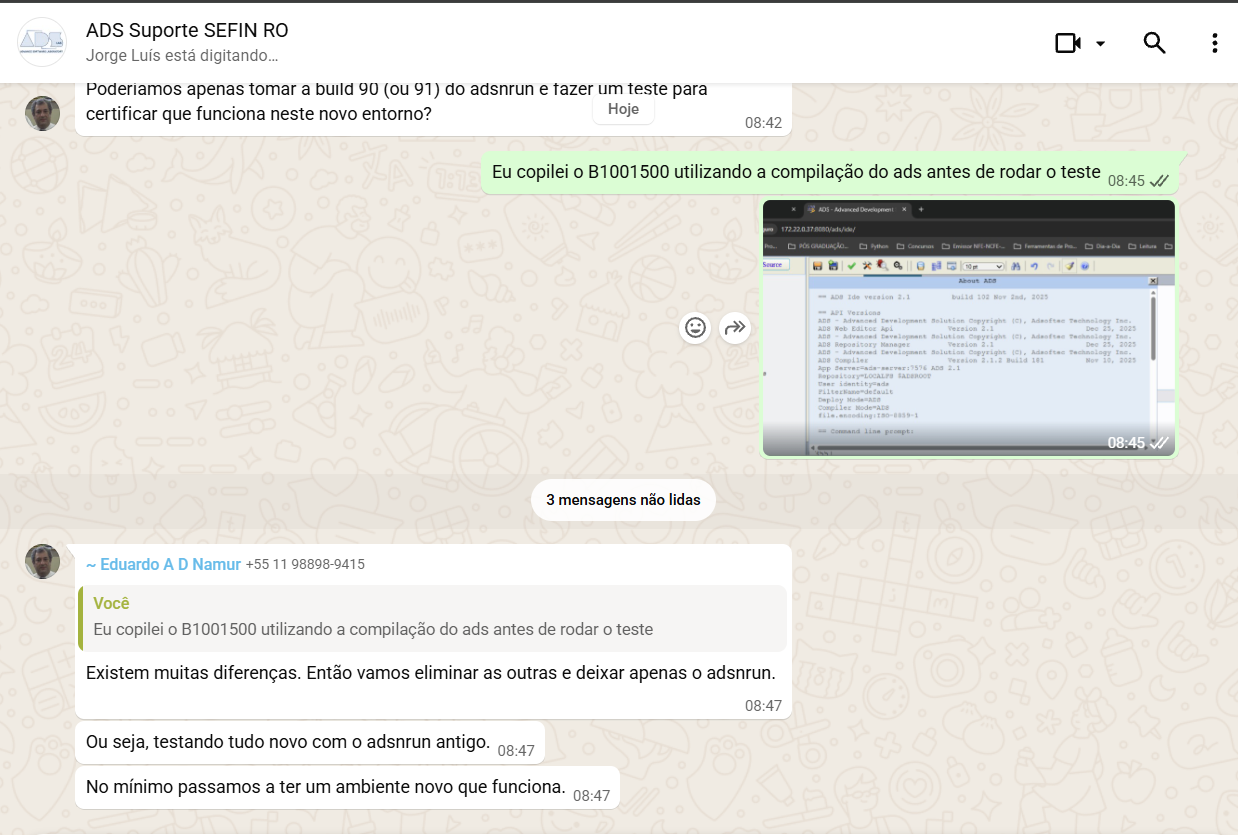Click the 3 mensagens não lidas marker
The width and height of the screenshot is (1238, 835).
623,499
